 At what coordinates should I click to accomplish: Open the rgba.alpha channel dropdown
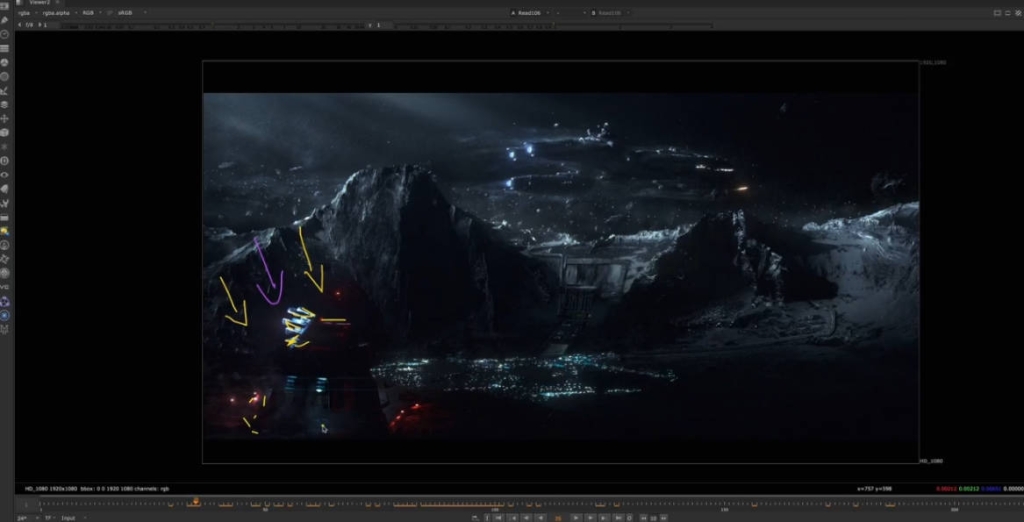pos(59,12)
